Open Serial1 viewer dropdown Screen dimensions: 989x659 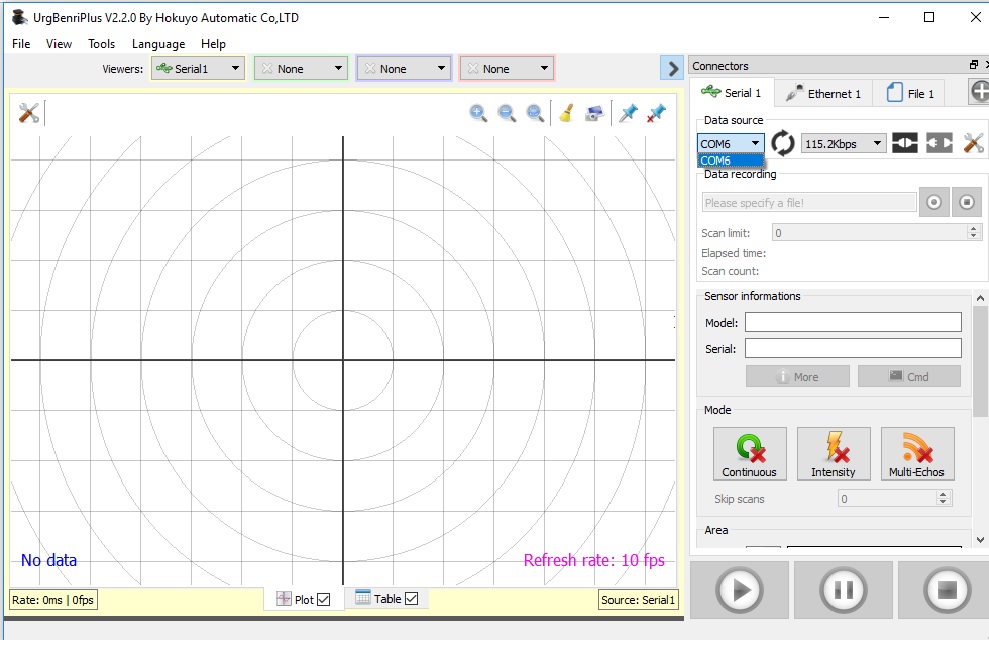click(x=198, y=69)
